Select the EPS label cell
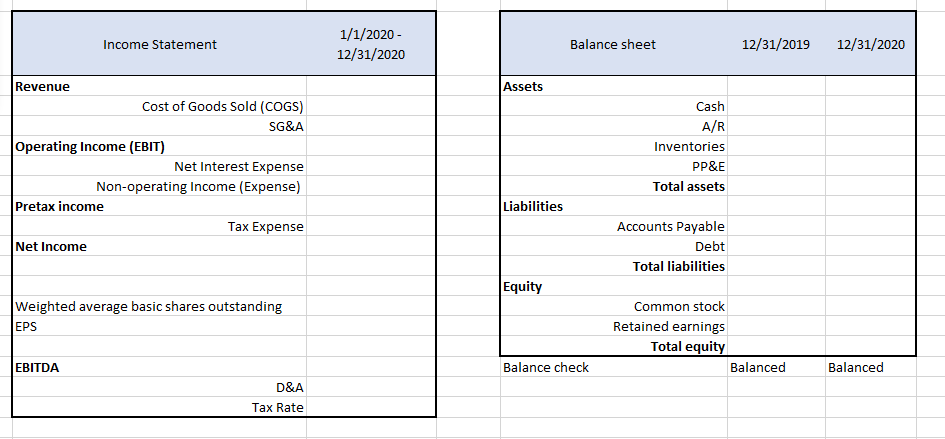The height and width of the screenshot is (439, 945). pos(160,326)
